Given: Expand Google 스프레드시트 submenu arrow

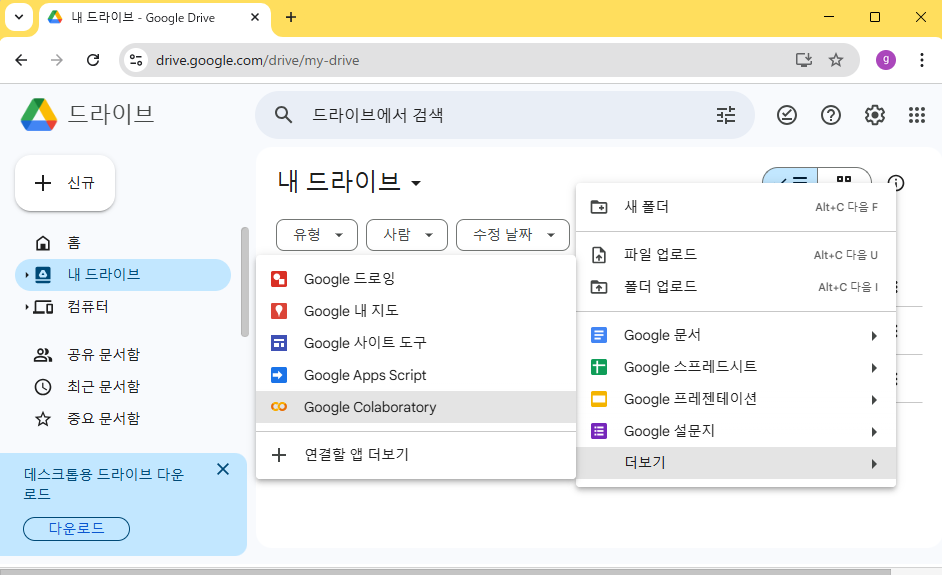Looking at the screenshot, I should pos(874,368).
